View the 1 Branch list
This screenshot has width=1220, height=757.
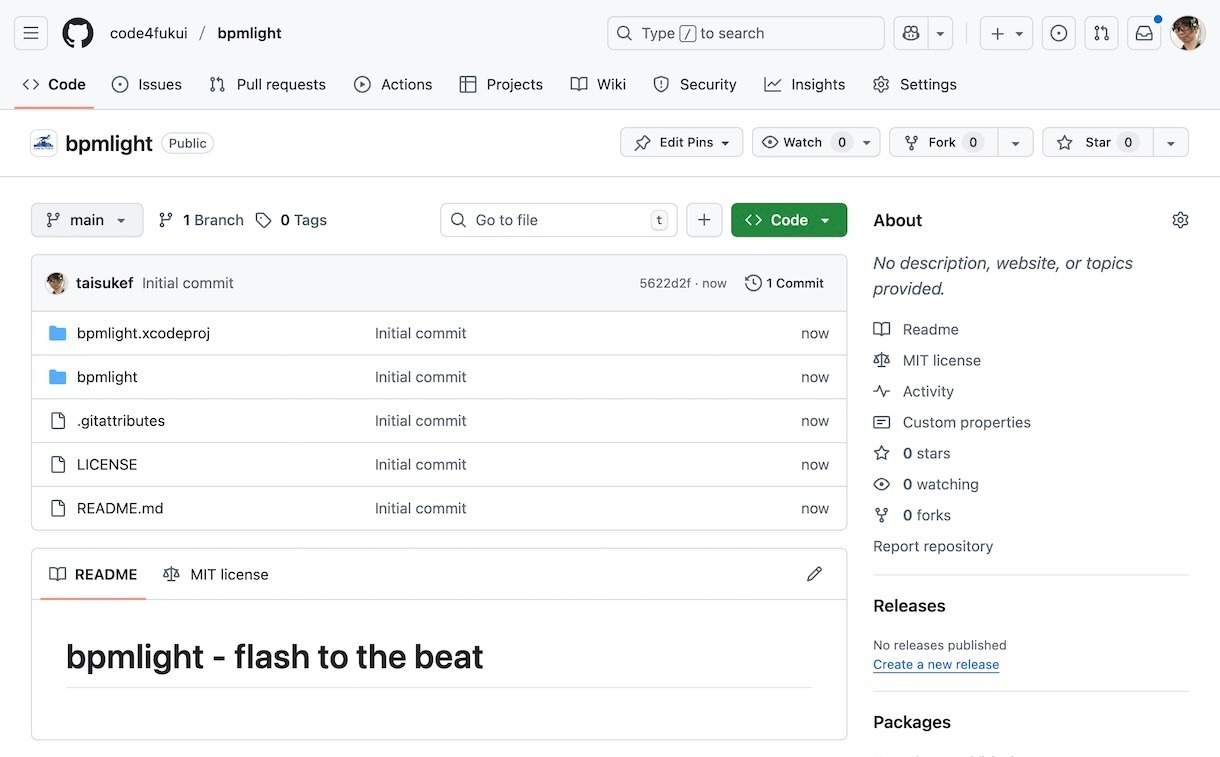[201, 220]
